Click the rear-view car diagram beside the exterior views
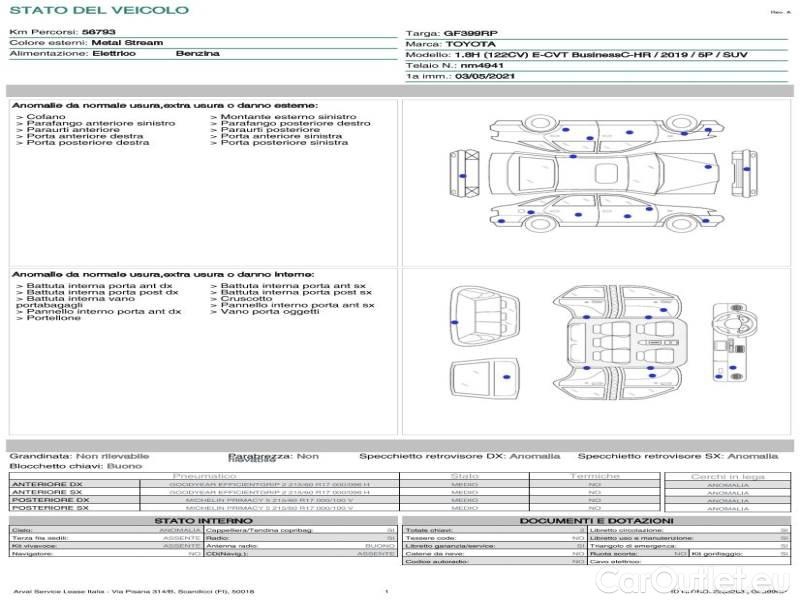 coord(744,173)
